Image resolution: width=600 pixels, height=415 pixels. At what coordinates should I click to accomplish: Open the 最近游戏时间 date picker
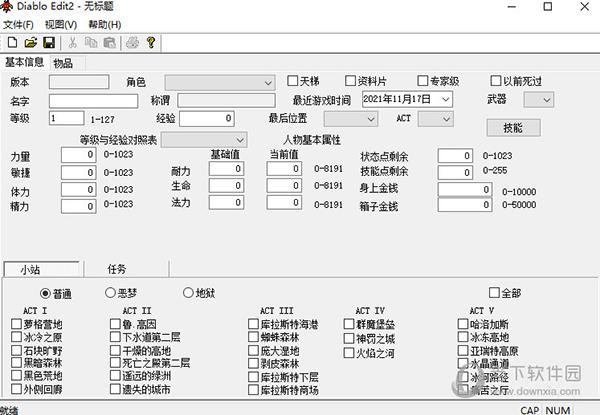coord(445,100)
